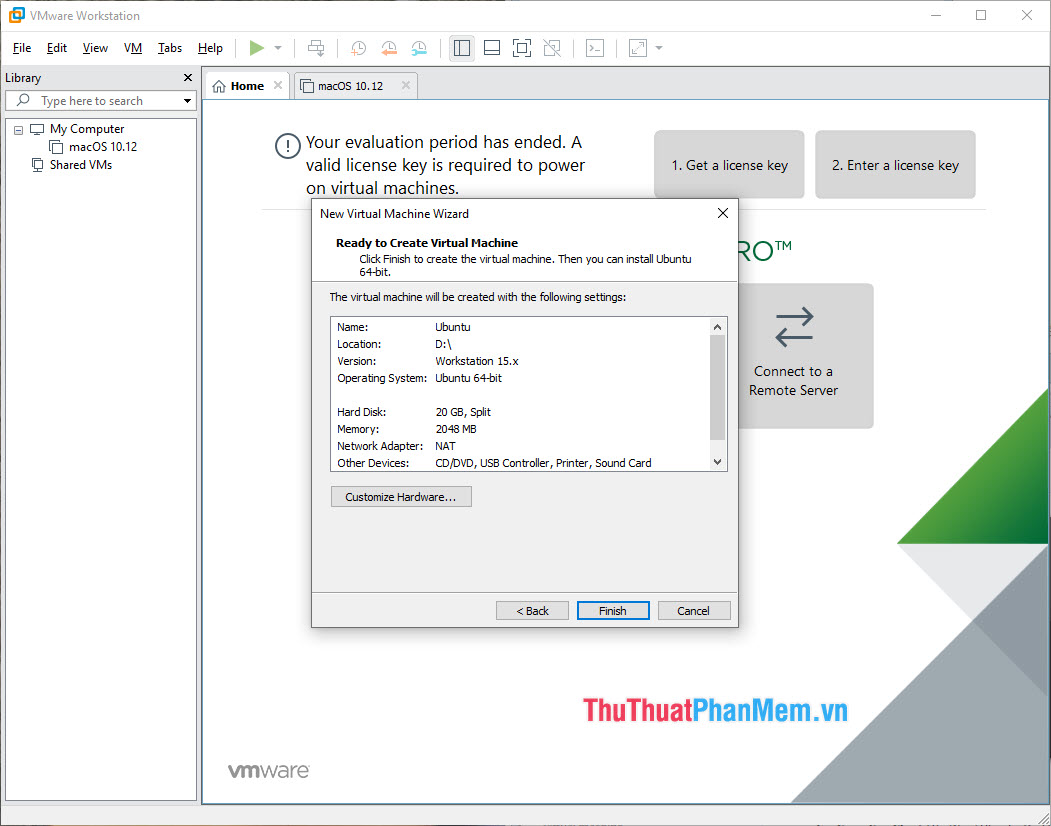Send Ctrl+Alt+Del to the virtual machine

point(316,47)
